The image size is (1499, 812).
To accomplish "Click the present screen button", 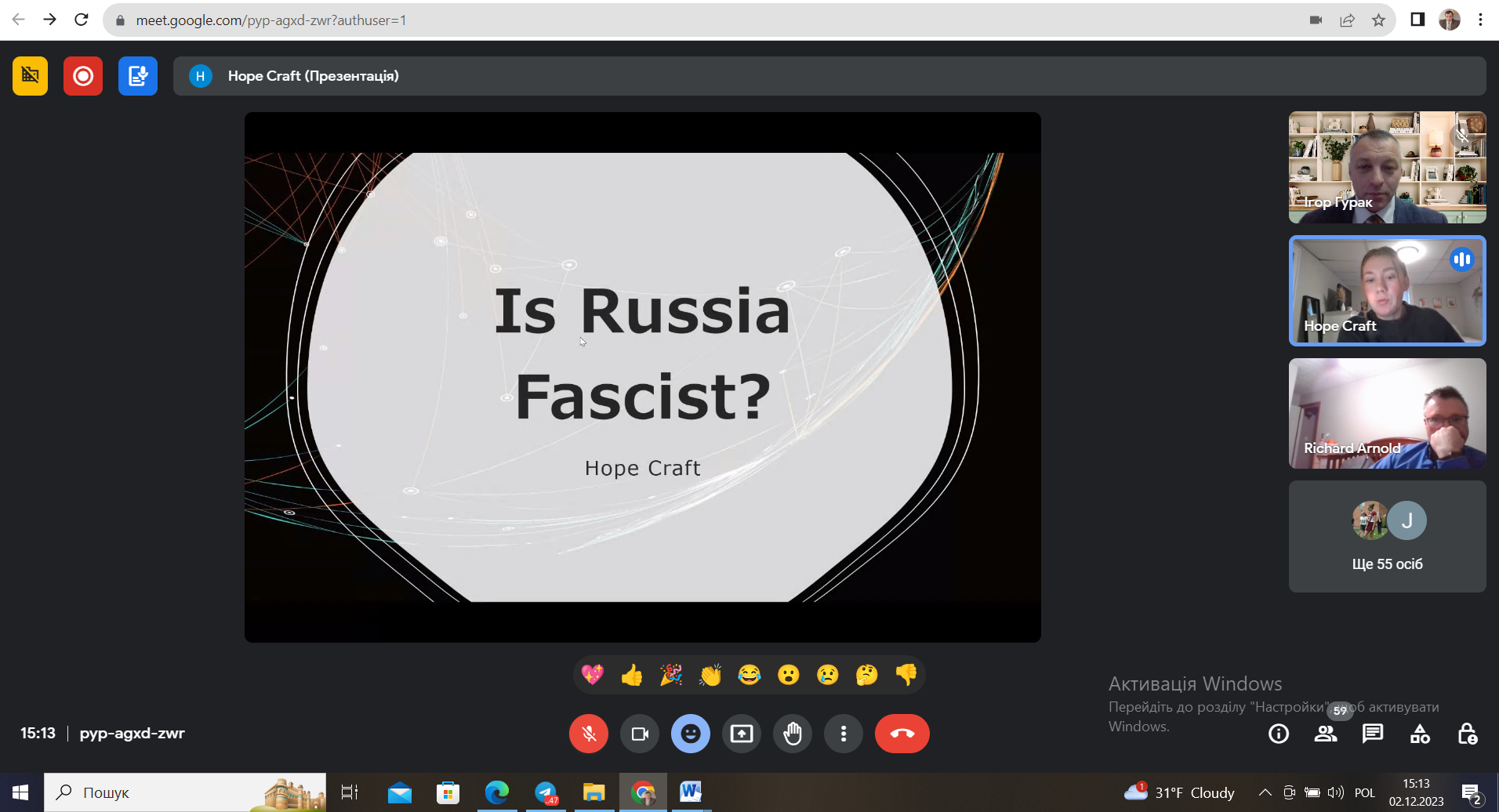I will point(742,734).
